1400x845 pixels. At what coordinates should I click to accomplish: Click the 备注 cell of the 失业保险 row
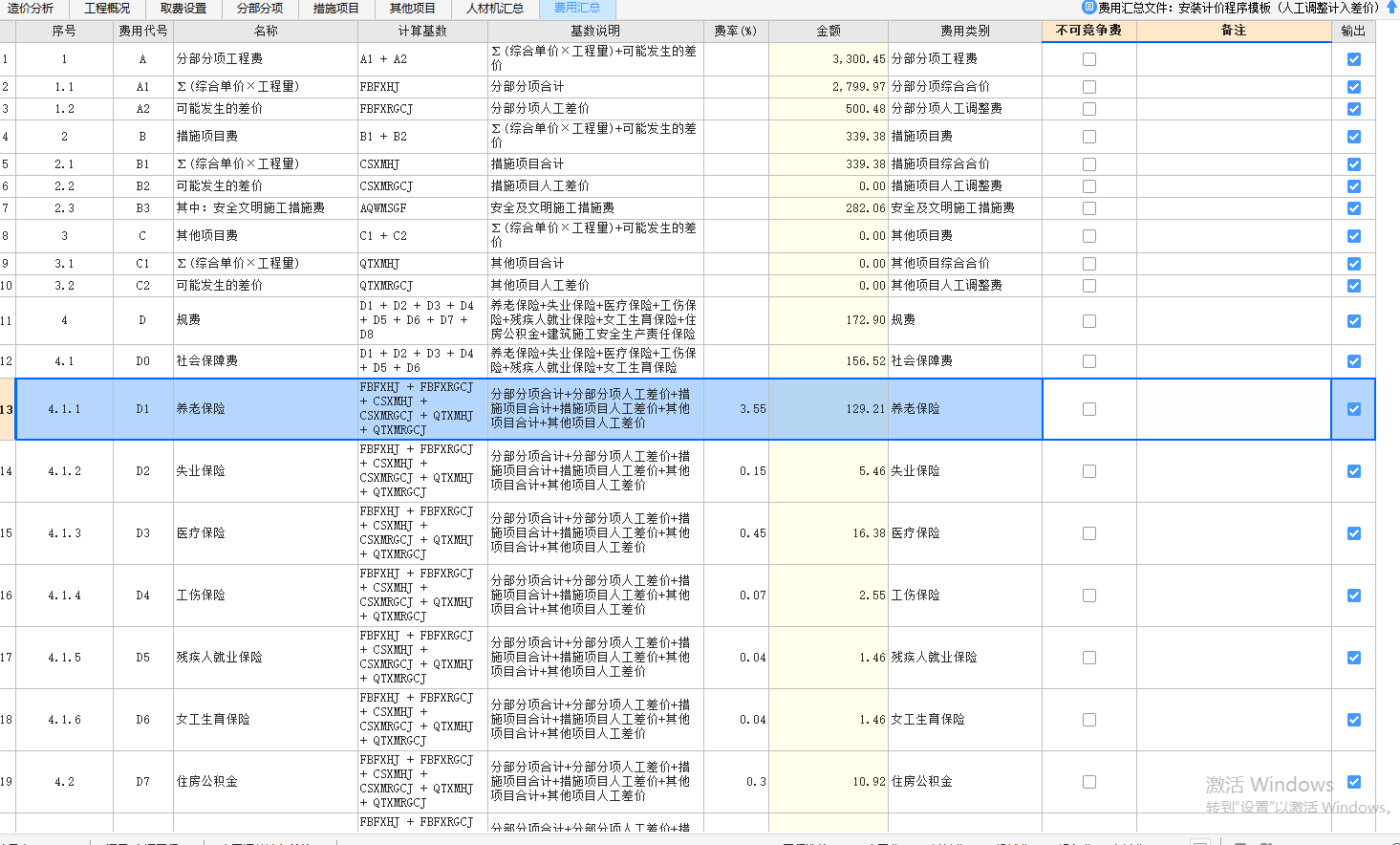point(1234,471)
